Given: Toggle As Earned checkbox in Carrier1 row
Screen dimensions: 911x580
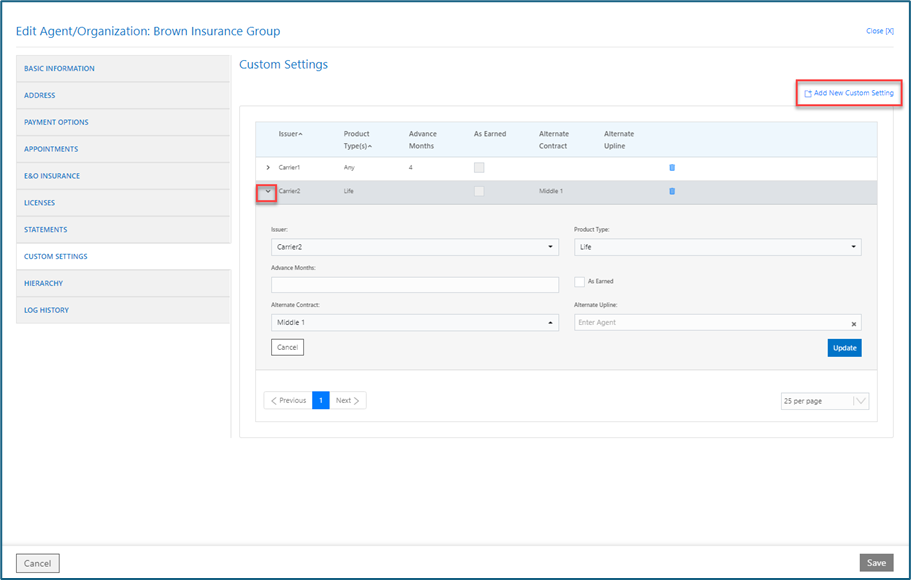Looking at the screenshot, I should point(479,167).
